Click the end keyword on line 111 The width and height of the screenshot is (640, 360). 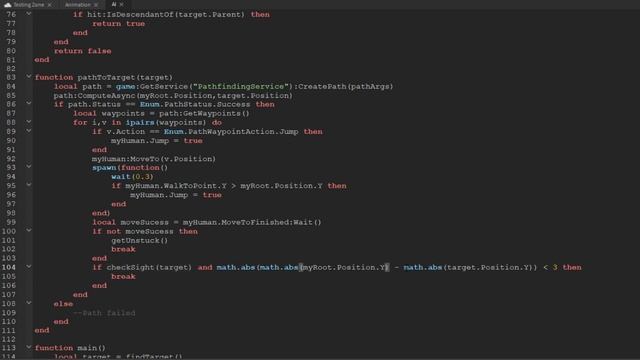click(42, 331)
